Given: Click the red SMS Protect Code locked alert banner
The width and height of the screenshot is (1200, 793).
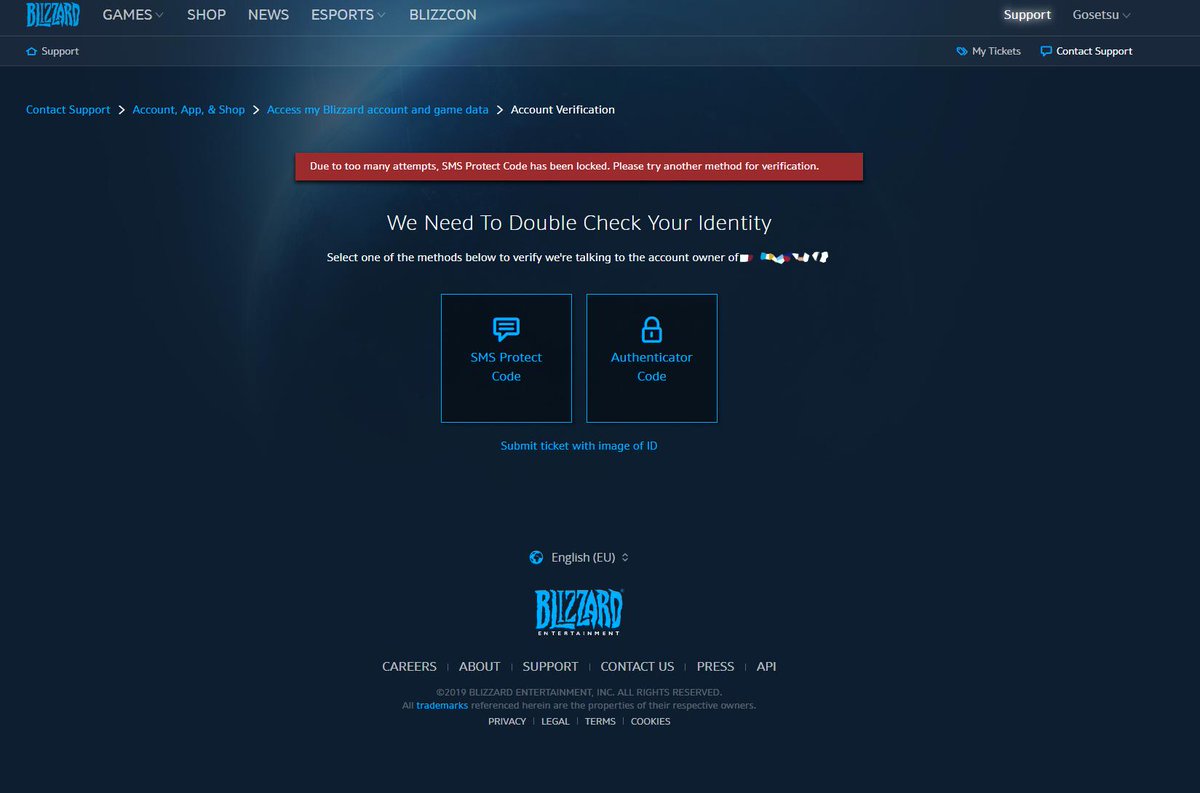Looking at the screenshot, I should click(579, 167).
